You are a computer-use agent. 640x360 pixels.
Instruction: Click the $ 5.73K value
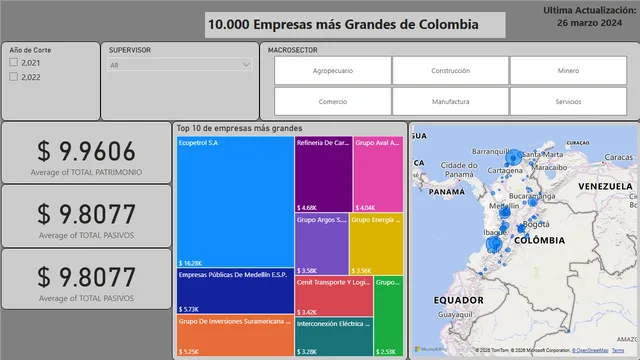(189, 309)
